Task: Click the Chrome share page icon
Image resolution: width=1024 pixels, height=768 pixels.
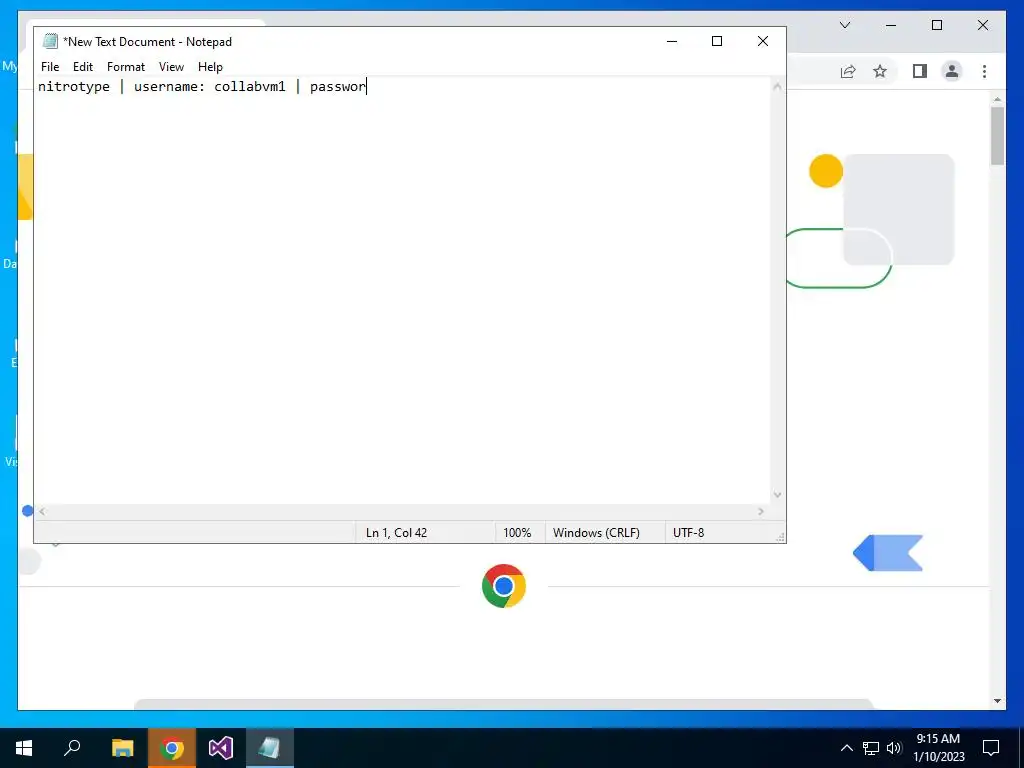Action: point(848,71)
